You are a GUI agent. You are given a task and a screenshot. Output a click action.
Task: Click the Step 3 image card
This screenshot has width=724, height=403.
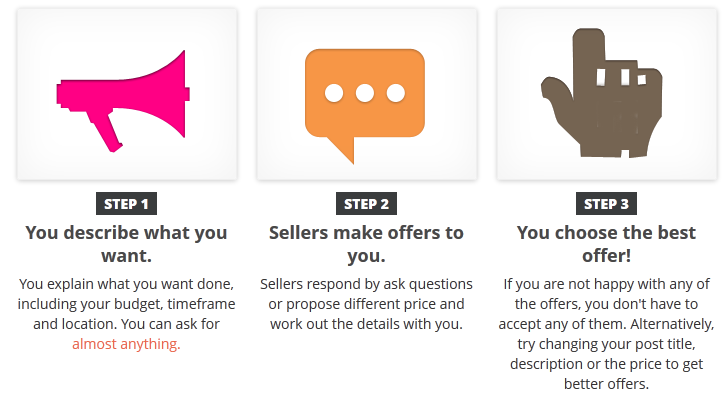coord(607,94)
